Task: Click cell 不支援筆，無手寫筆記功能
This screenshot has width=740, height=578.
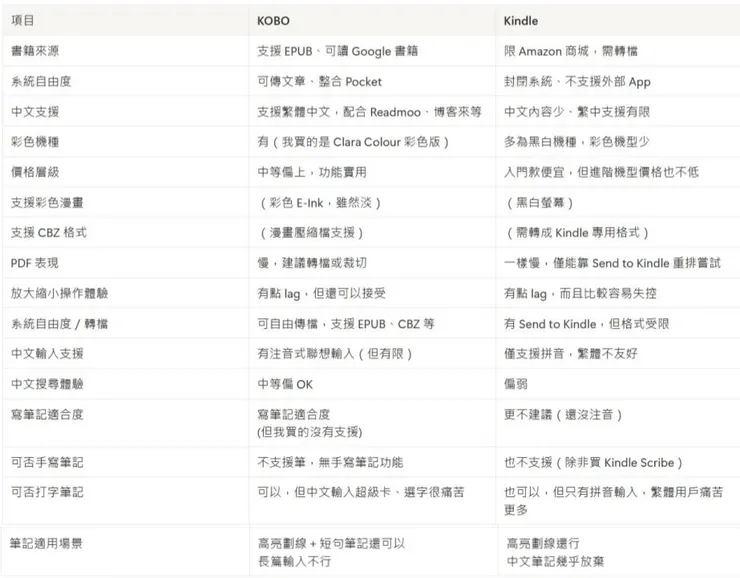Action: click(330, 462)
